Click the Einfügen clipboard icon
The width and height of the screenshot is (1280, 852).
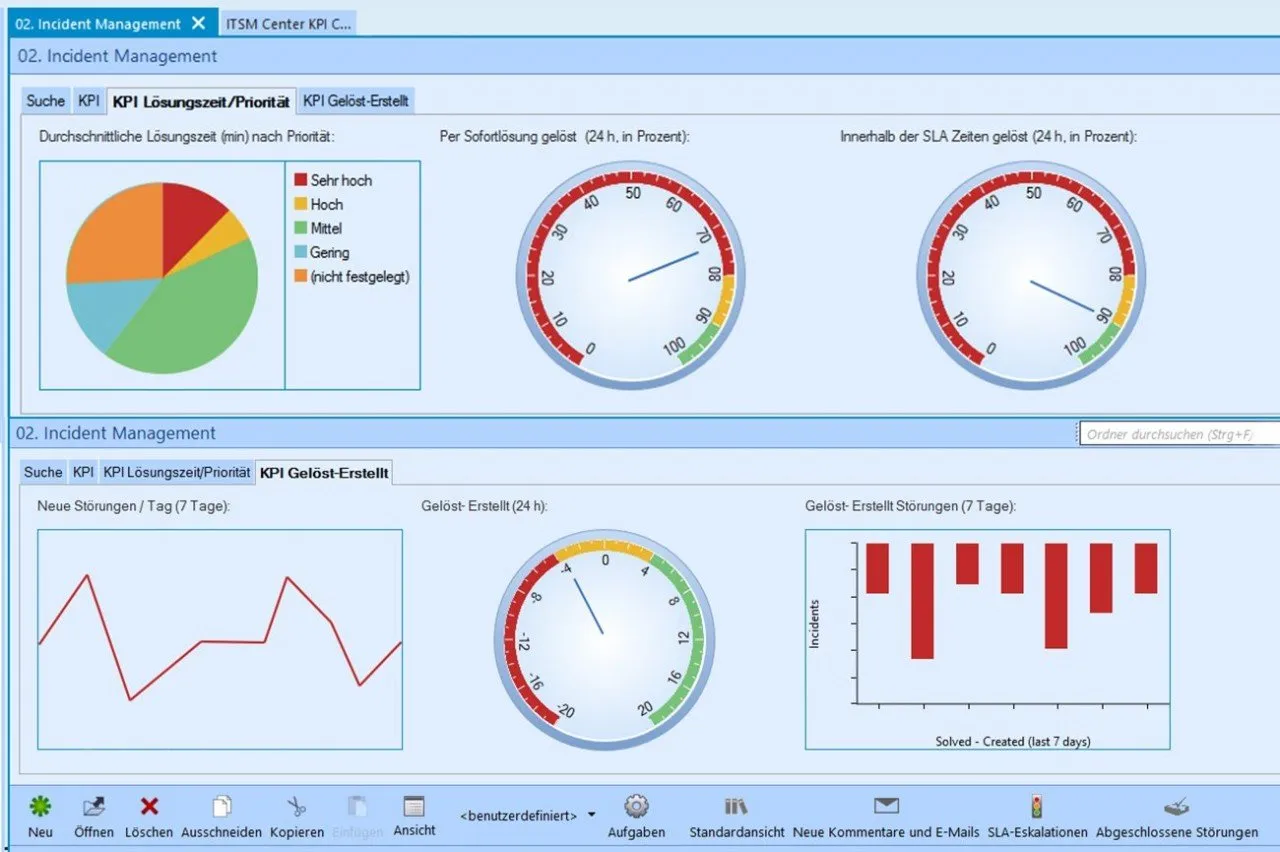click(357, 806)
